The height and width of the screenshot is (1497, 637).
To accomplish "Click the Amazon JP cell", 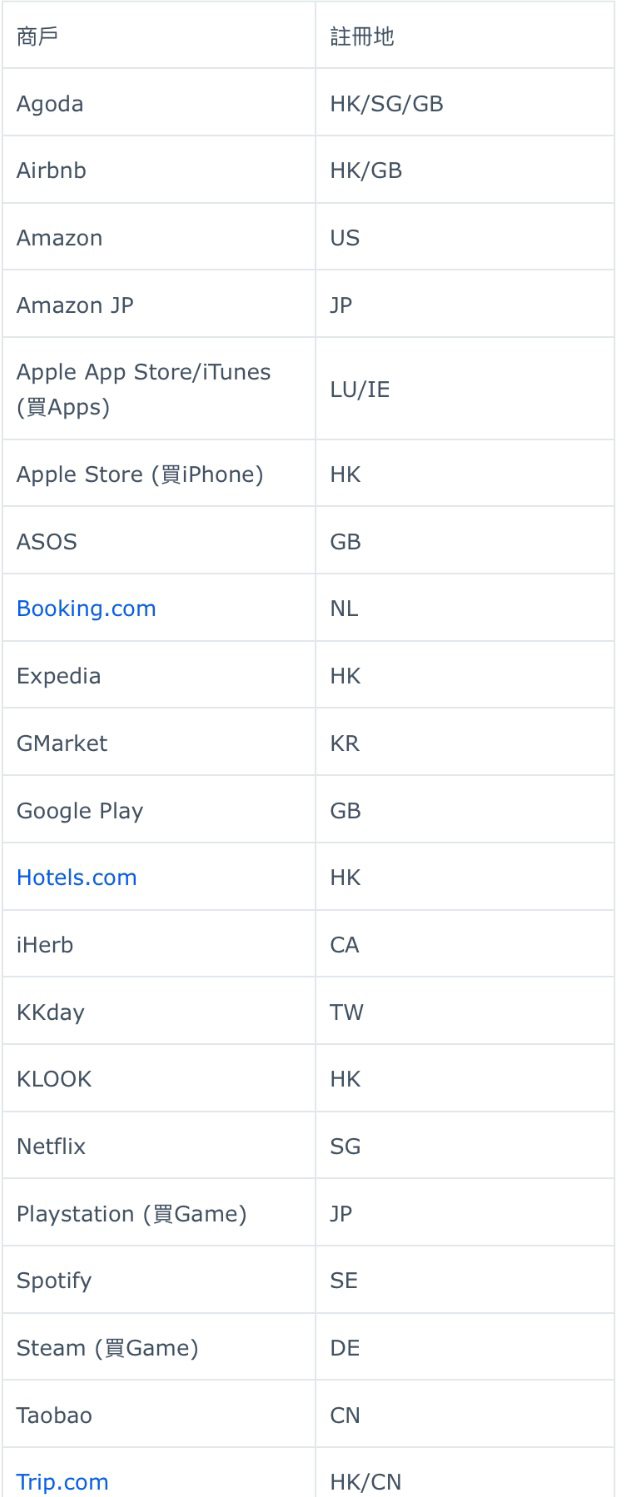I will click(158, 304).
